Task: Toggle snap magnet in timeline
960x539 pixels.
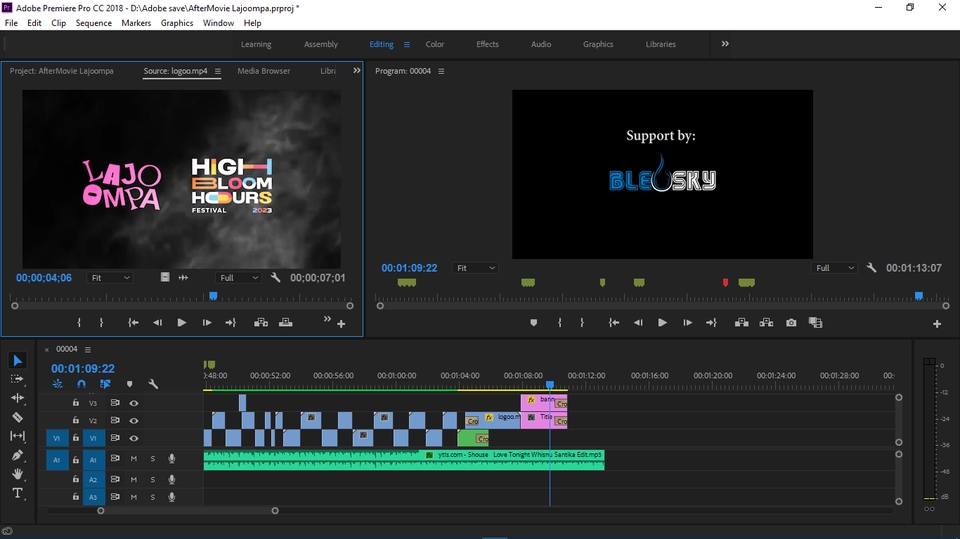Action: coord(82,384)
